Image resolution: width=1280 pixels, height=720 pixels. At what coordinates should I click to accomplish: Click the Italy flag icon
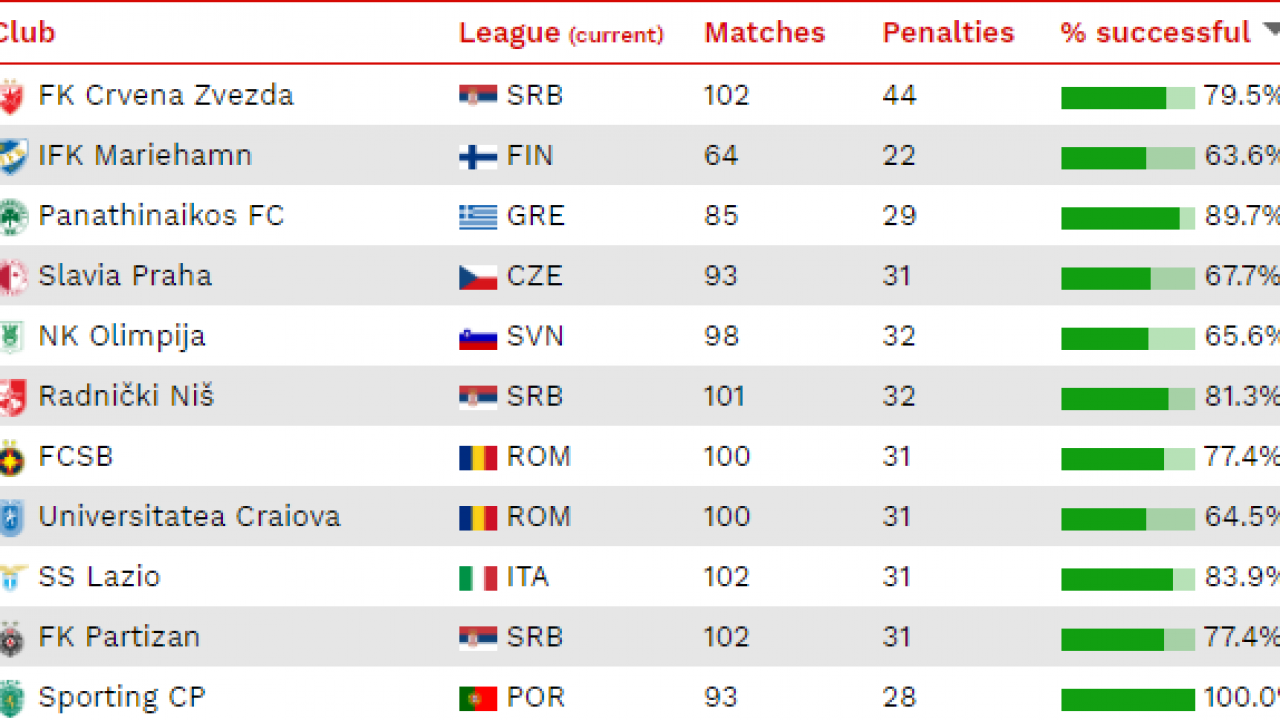point(478,578)
